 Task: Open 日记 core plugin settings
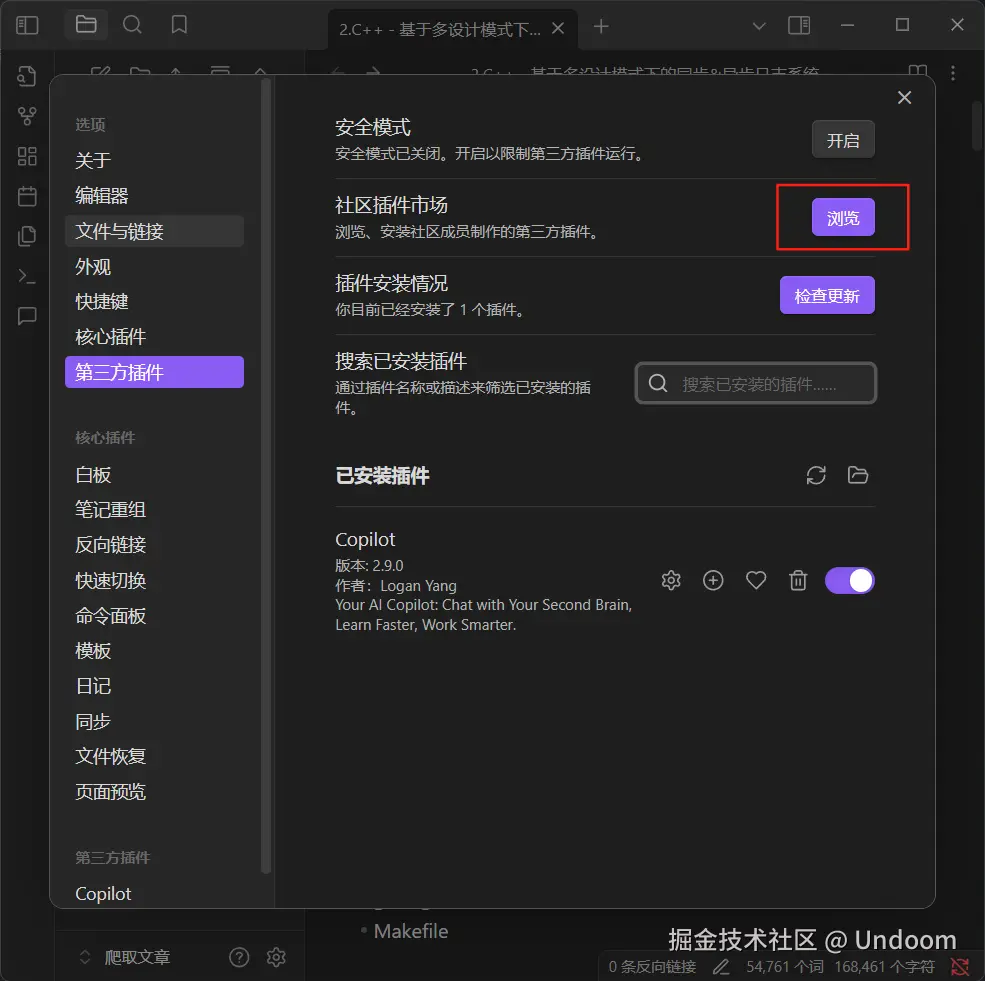click(x=155, y=686)
